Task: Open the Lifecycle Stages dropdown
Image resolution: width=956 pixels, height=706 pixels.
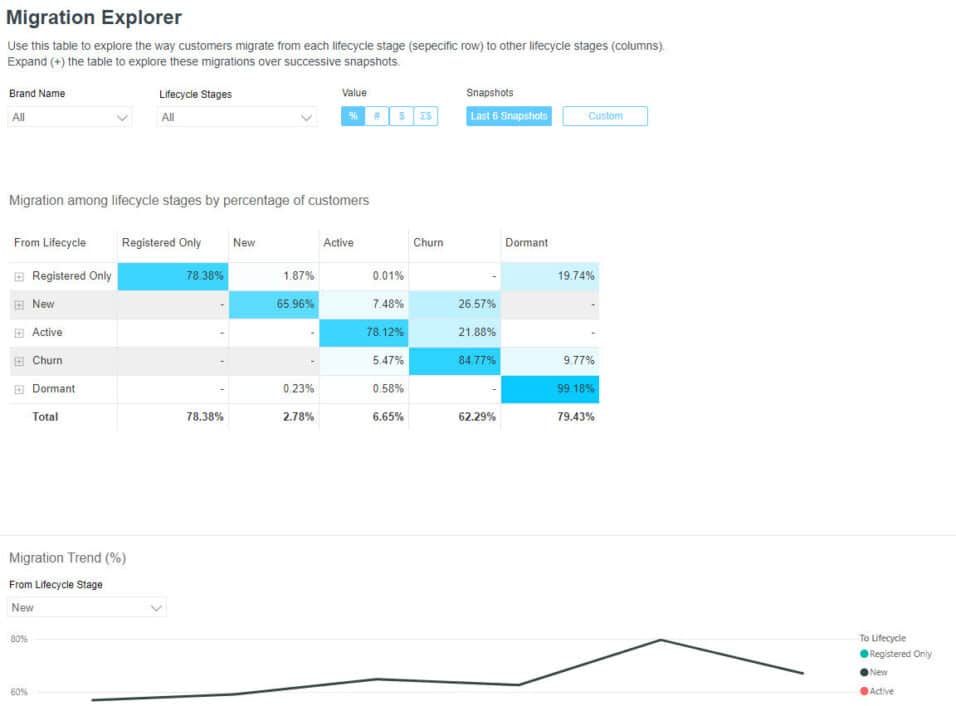Action: pos(235,116)
